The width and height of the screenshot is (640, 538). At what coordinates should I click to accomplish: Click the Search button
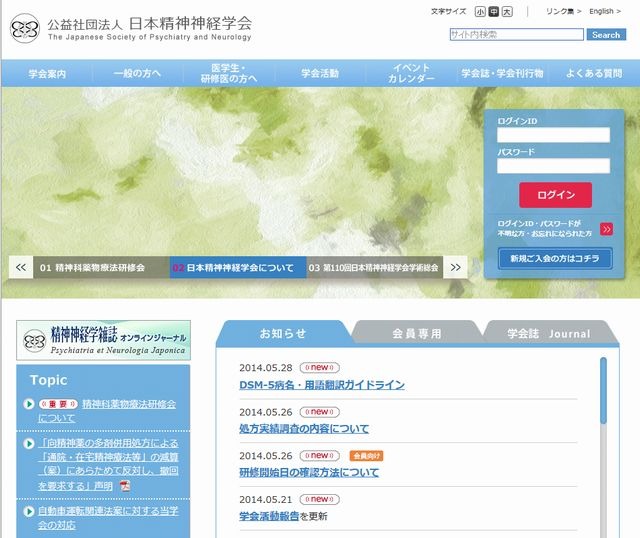tap(606, 35)
